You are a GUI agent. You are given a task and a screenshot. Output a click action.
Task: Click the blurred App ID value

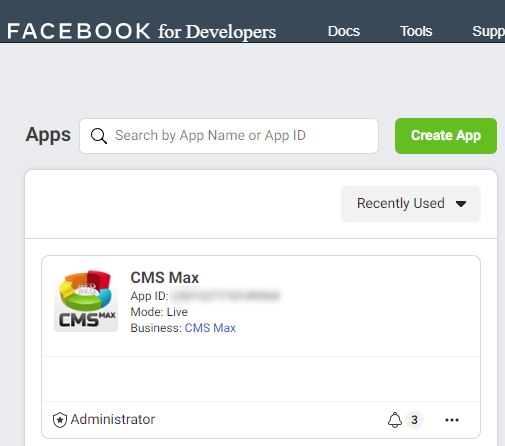pos(226,296)
